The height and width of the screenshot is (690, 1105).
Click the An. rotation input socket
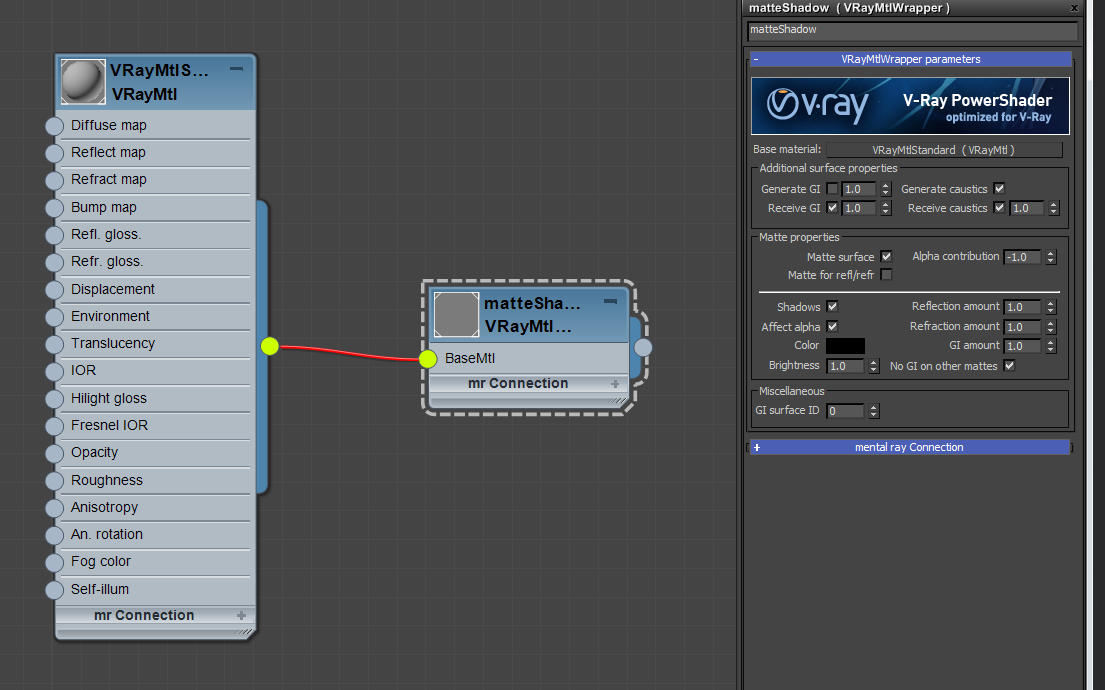point(54,535)
